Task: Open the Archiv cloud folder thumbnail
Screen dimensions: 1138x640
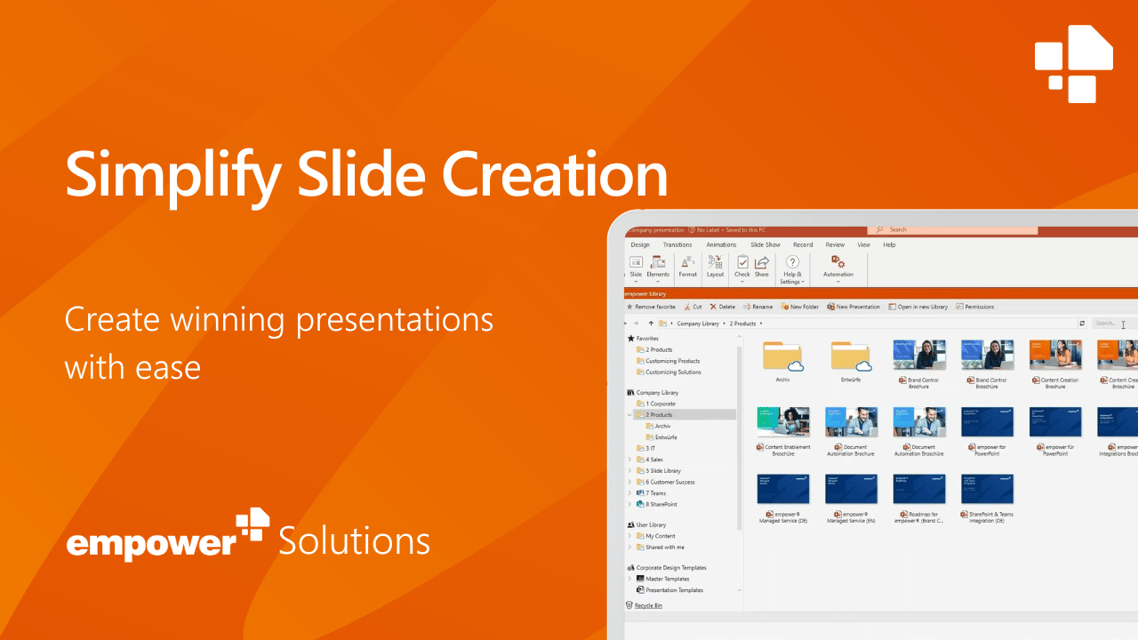Action: click(x=782, y=361)
